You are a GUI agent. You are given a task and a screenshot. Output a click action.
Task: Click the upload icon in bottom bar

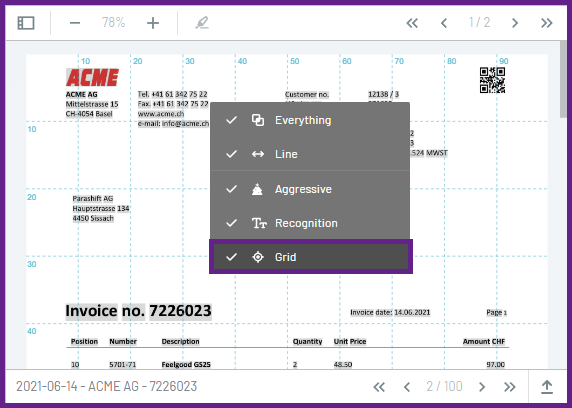547,387
